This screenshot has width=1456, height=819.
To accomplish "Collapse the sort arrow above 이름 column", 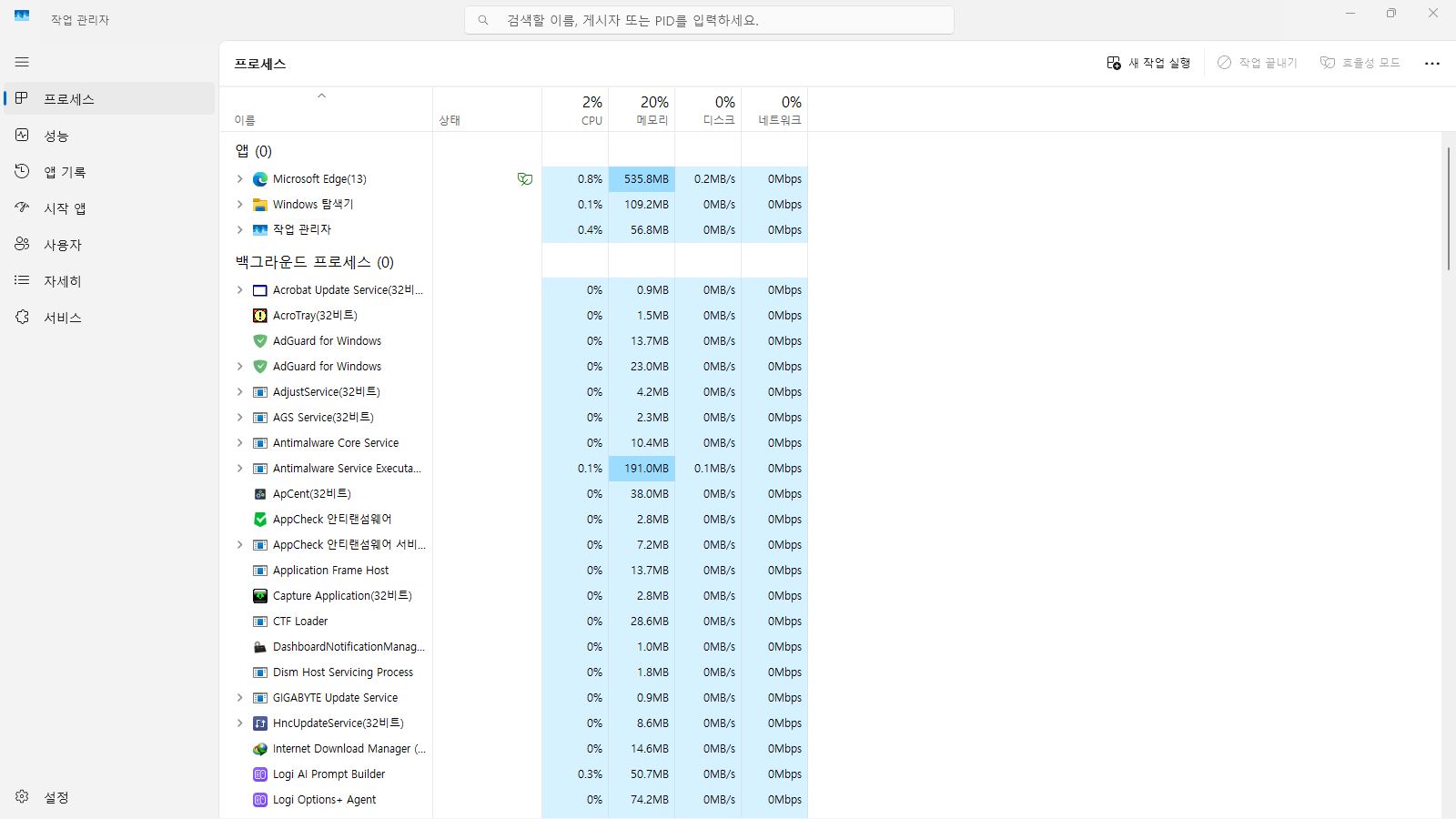I will tap(321, 96).
